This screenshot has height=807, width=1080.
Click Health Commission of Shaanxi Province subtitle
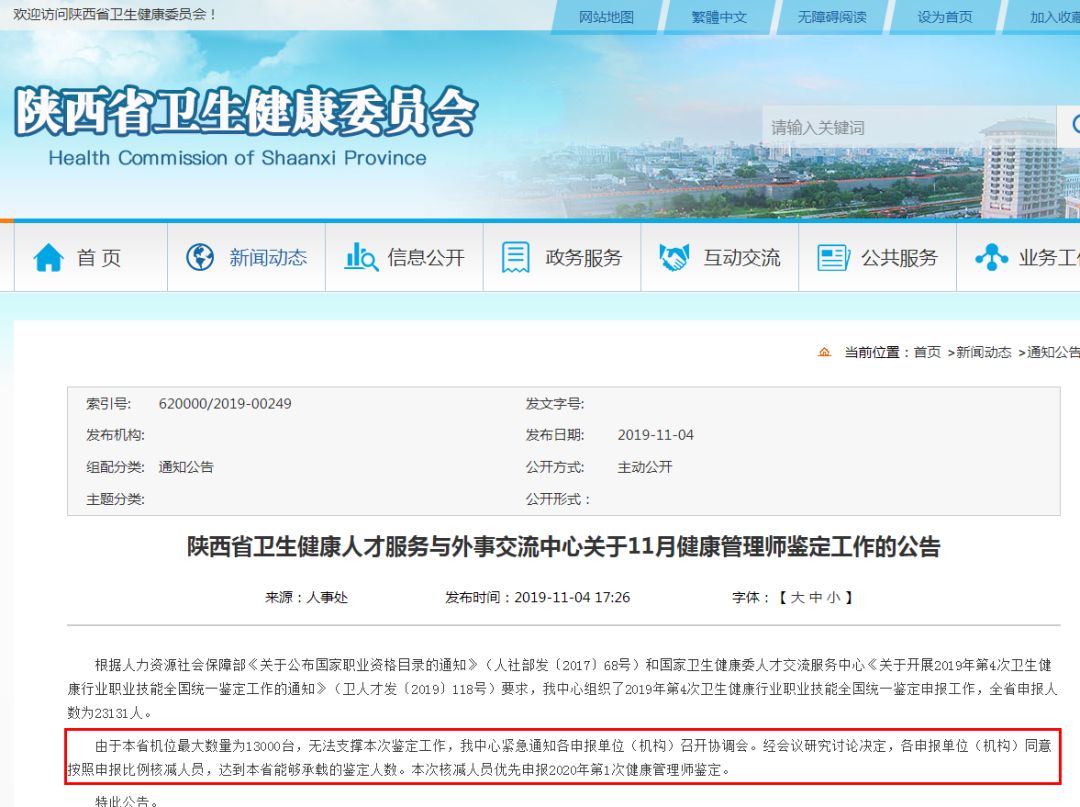(238, 158)
